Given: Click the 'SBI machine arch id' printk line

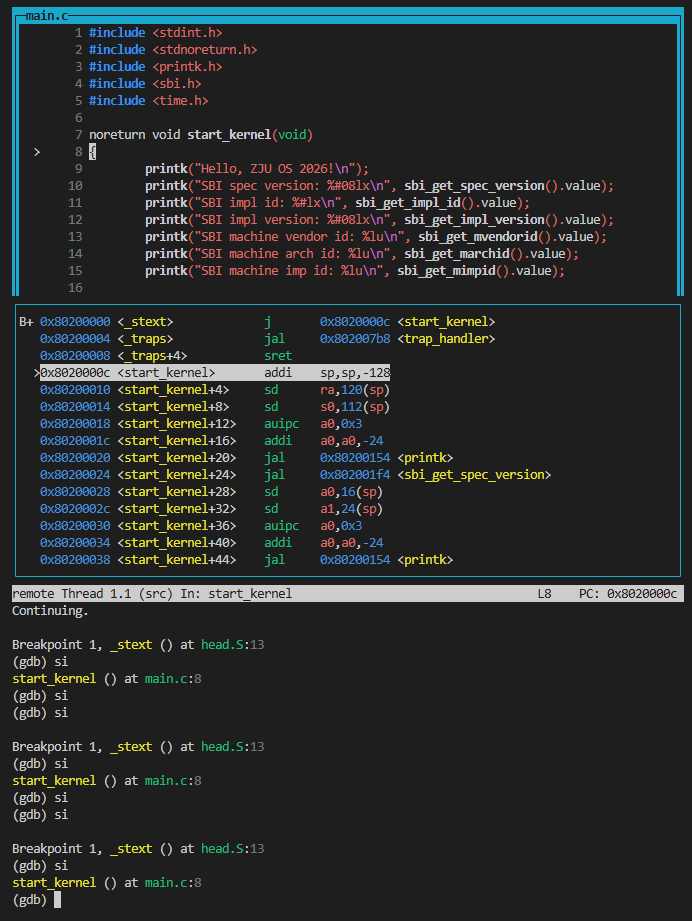Looking at the screenshot, I should coord(362,254).
